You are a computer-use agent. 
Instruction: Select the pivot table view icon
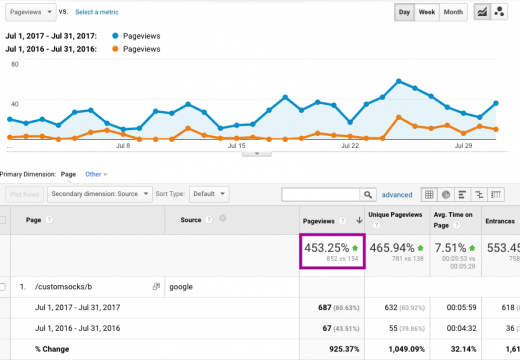pos(496,194)
